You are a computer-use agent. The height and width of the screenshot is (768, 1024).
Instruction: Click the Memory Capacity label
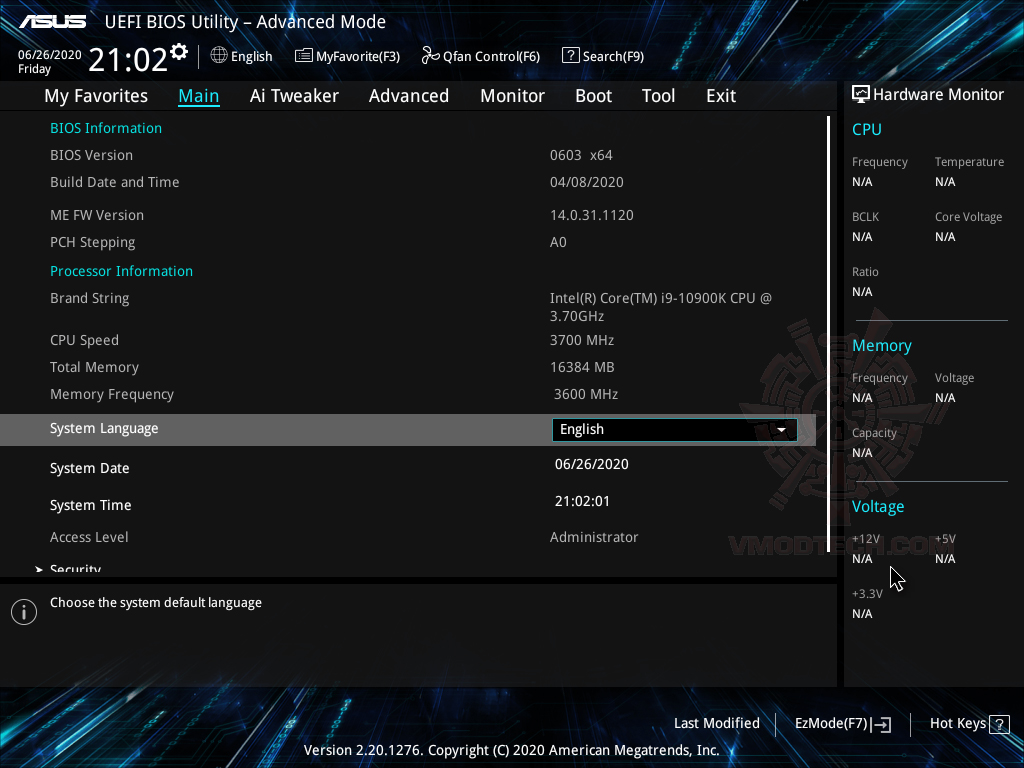[874, 433]
